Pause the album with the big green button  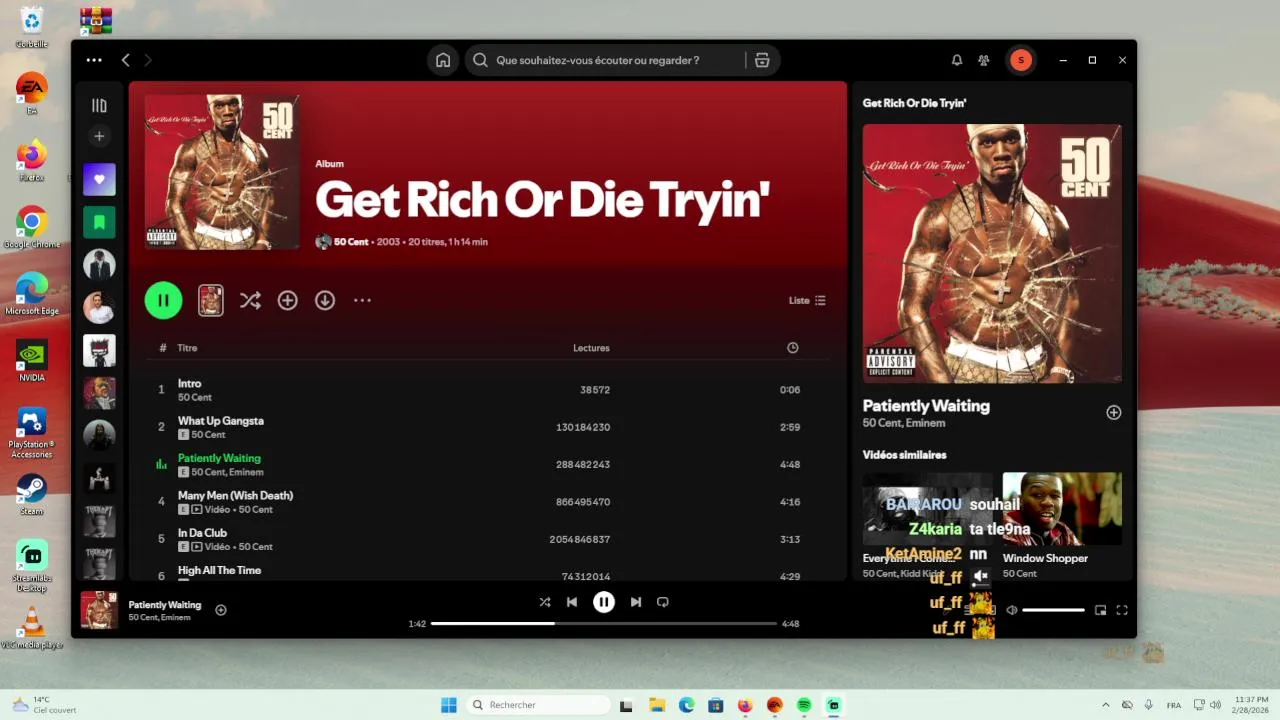coord(163,300)
